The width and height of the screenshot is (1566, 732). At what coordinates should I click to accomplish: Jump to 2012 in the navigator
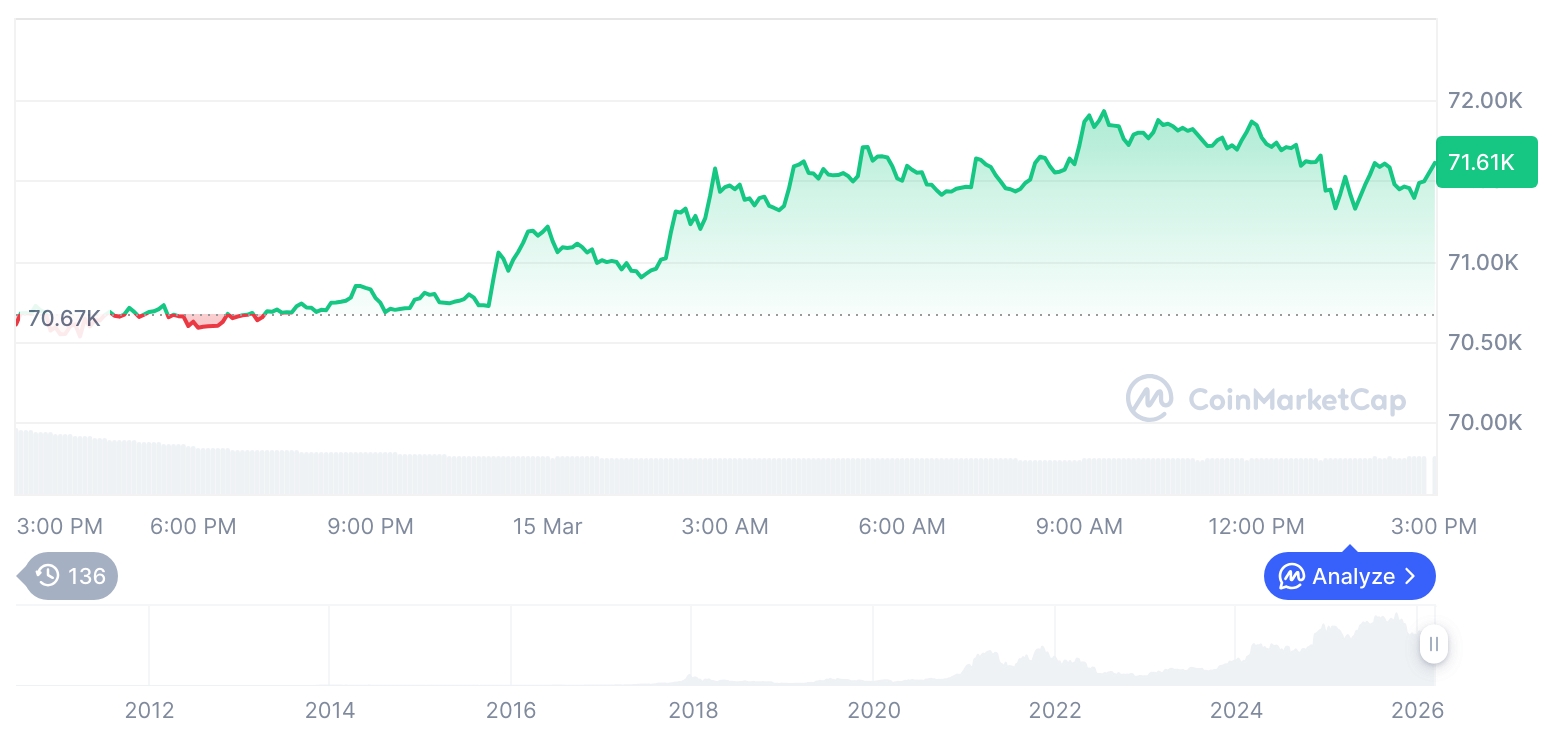[149, 710]
